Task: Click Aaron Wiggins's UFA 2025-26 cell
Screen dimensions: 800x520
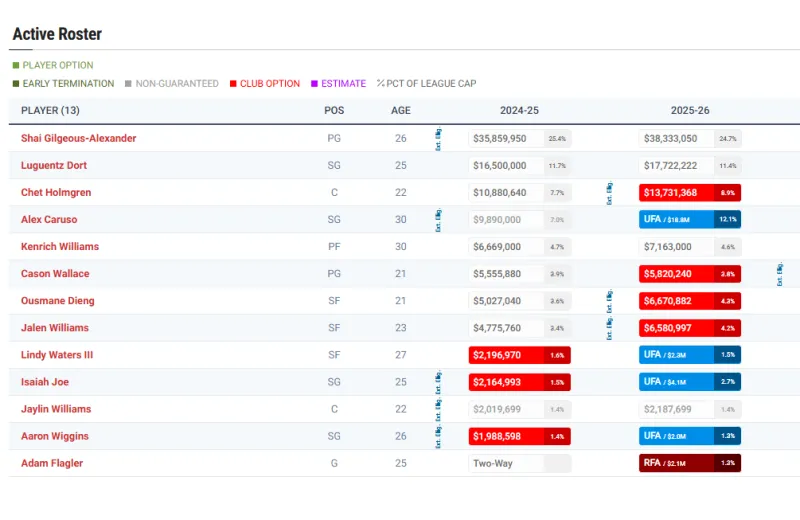Action: tap(690, 436)
